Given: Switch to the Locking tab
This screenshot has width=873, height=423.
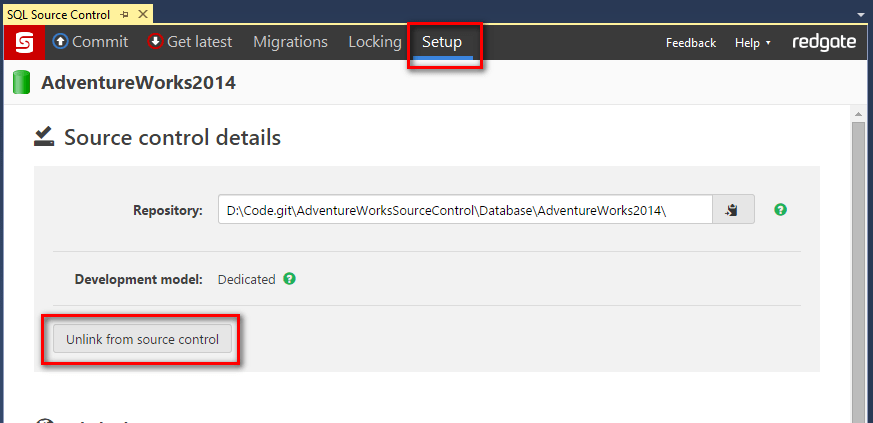Looking at the screenshot, I should (x=375, y=42).
